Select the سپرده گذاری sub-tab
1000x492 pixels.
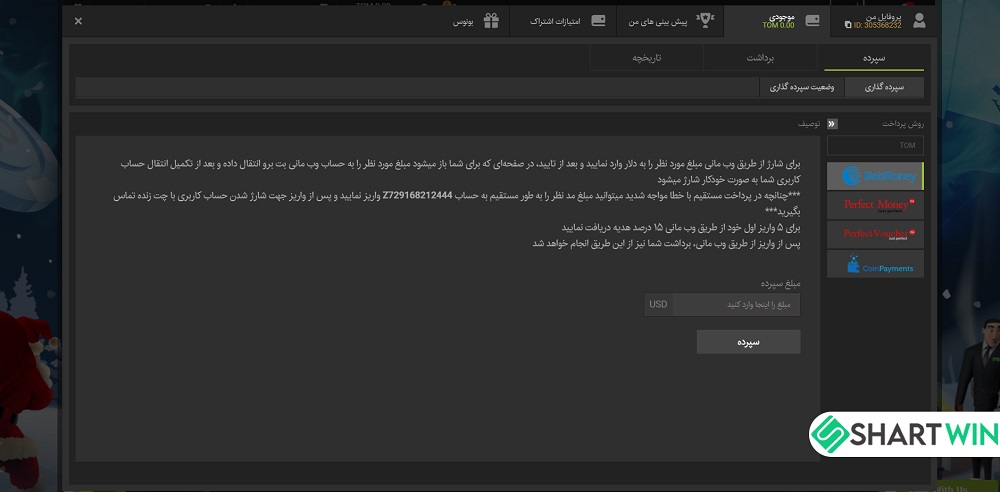(885, 87)
